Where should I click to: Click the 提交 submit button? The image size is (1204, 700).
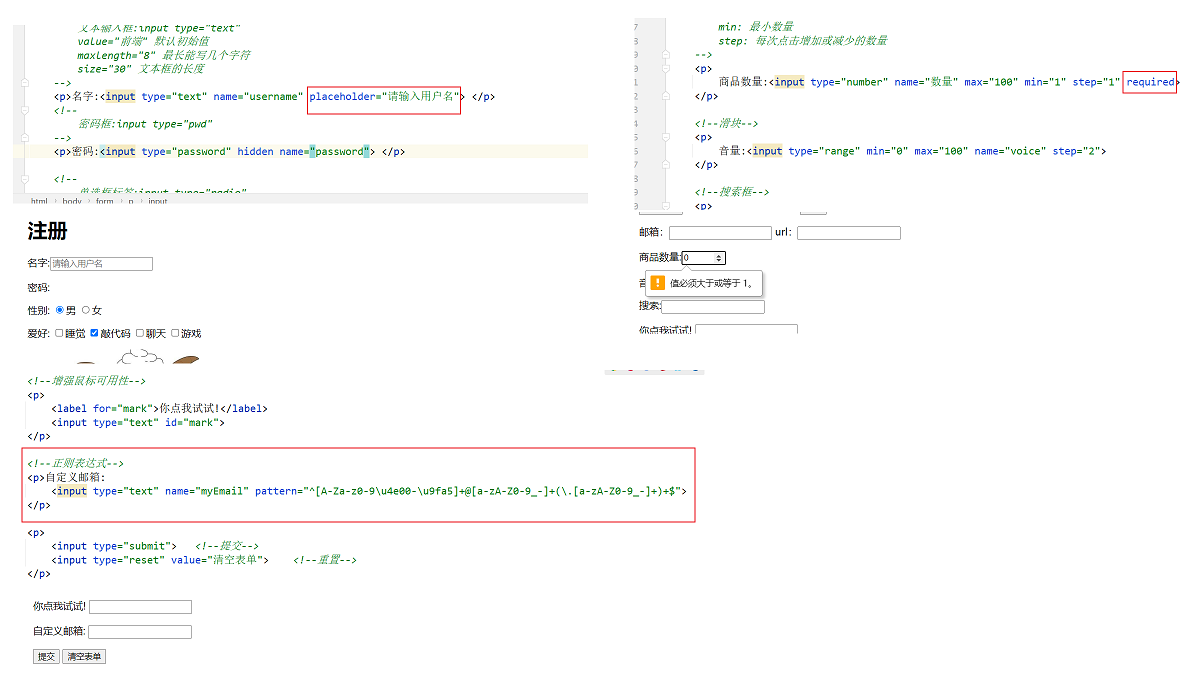46,657
